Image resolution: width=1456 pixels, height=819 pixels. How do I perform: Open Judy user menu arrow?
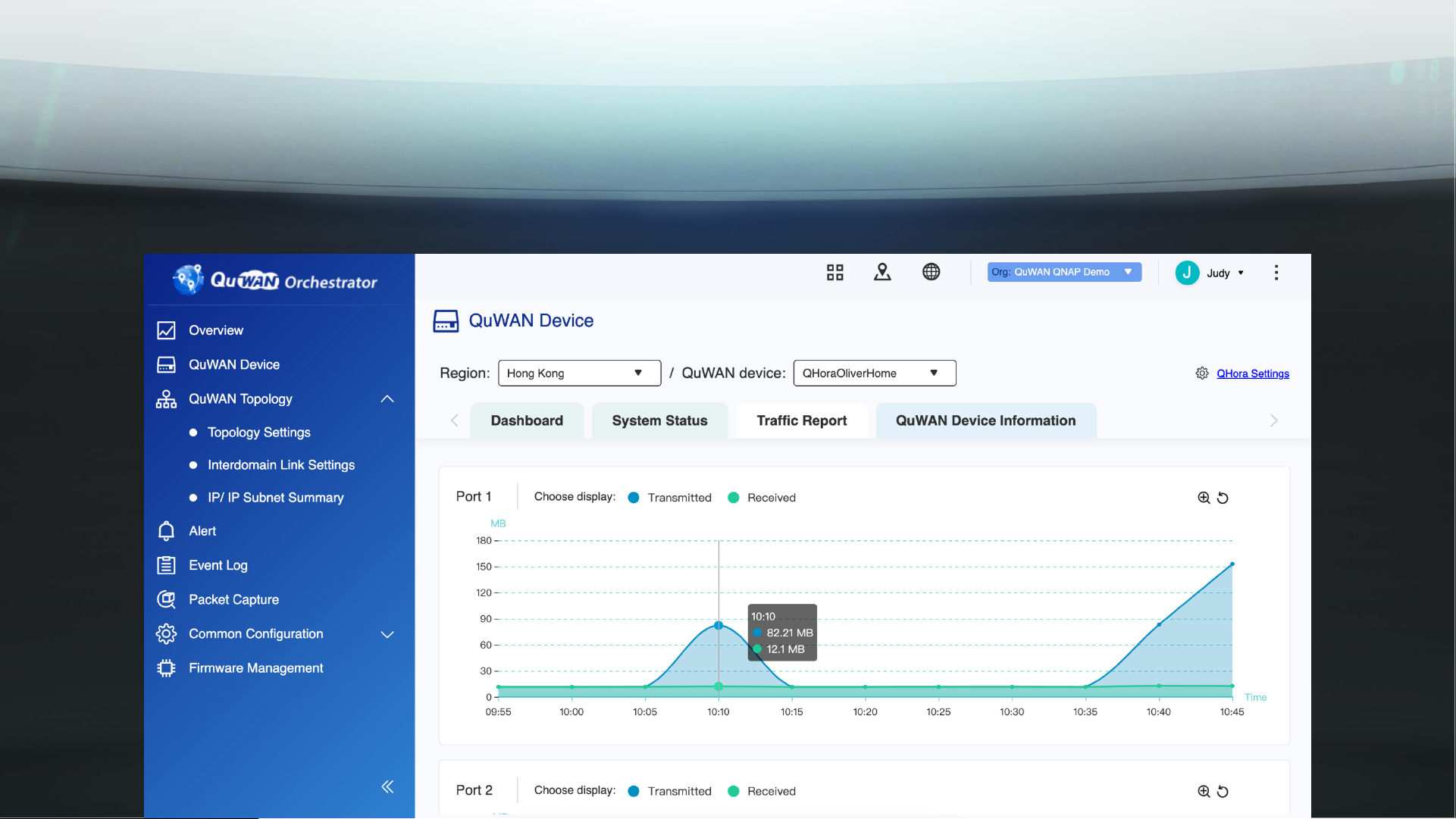(1241, 273)
